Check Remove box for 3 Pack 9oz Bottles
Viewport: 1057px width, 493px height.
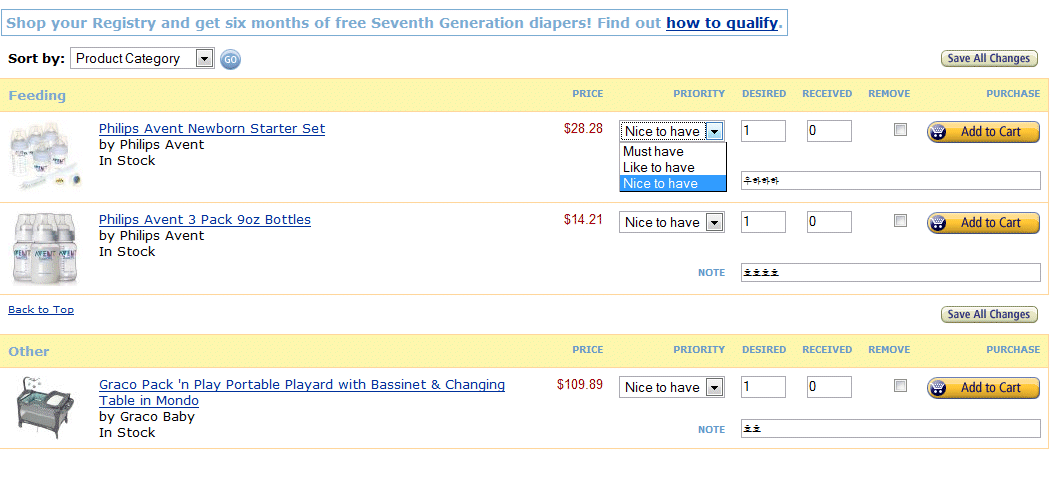(x=900, y=221)
